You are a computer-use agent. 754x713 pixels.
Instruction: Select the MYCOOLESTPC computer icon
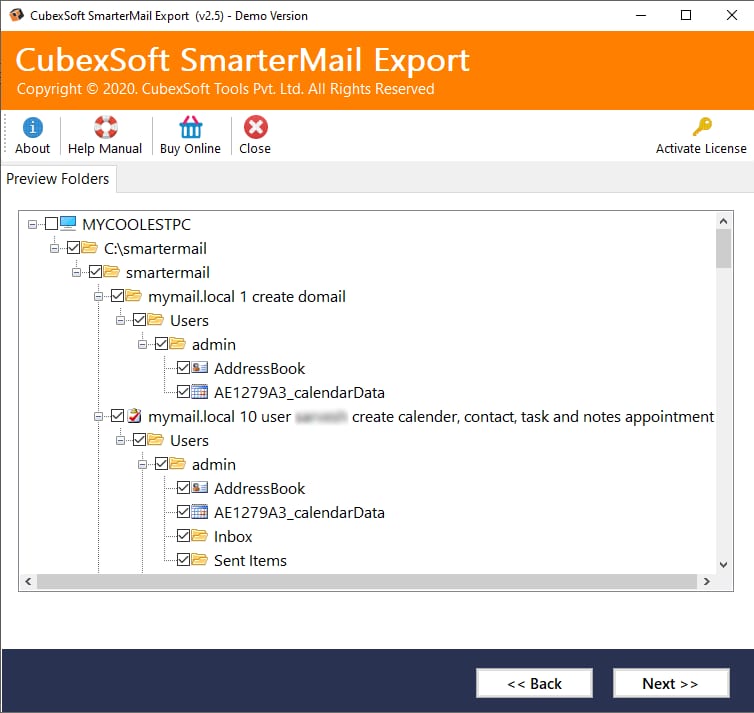(68, 223)
